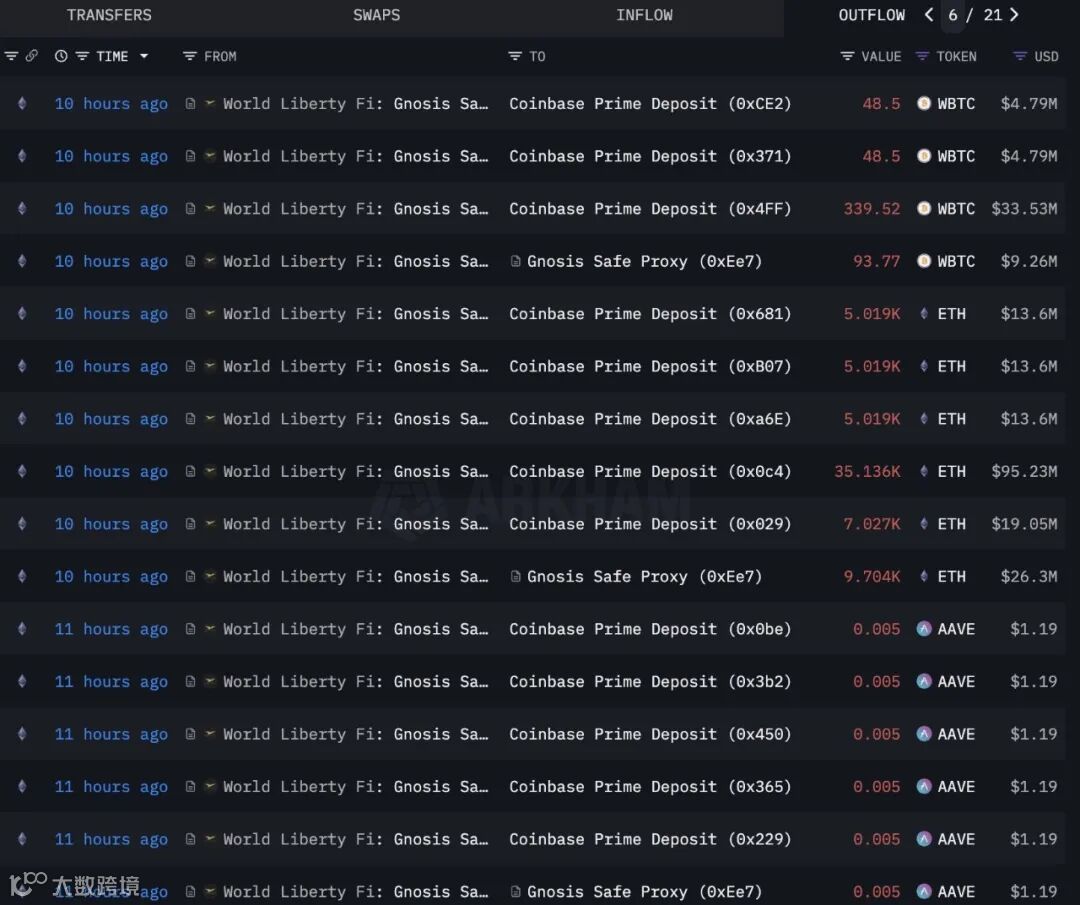Screen dimensions: 1080x905
Task: Click the $26.3M USD value
Action: tap(1029, 576)
